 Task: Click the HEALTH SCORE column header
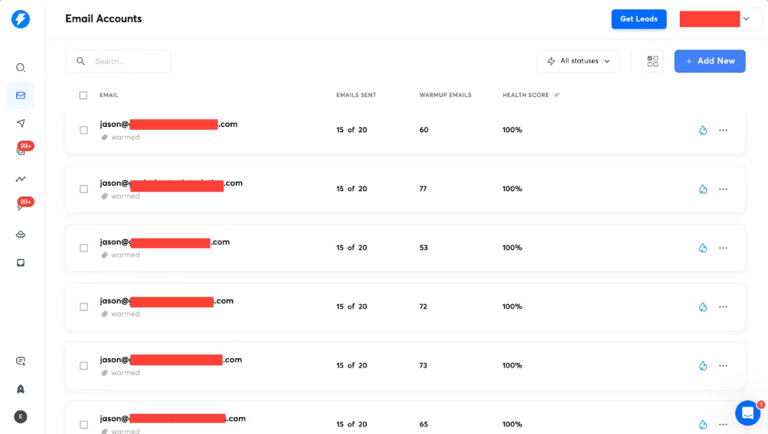tap(526, 95)
